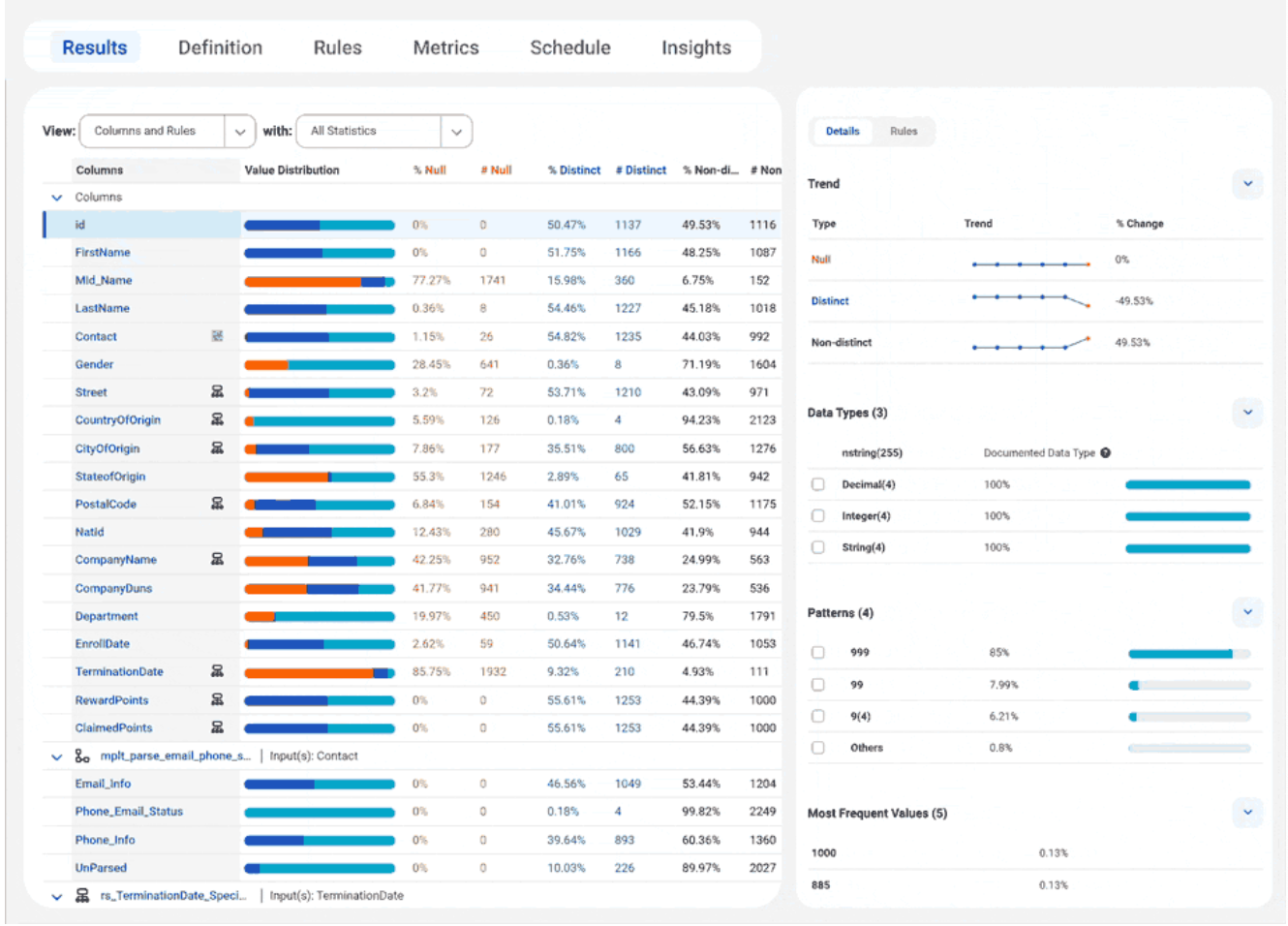
Task: Click the rule icon in the PostalCode row
Action: 217,504
